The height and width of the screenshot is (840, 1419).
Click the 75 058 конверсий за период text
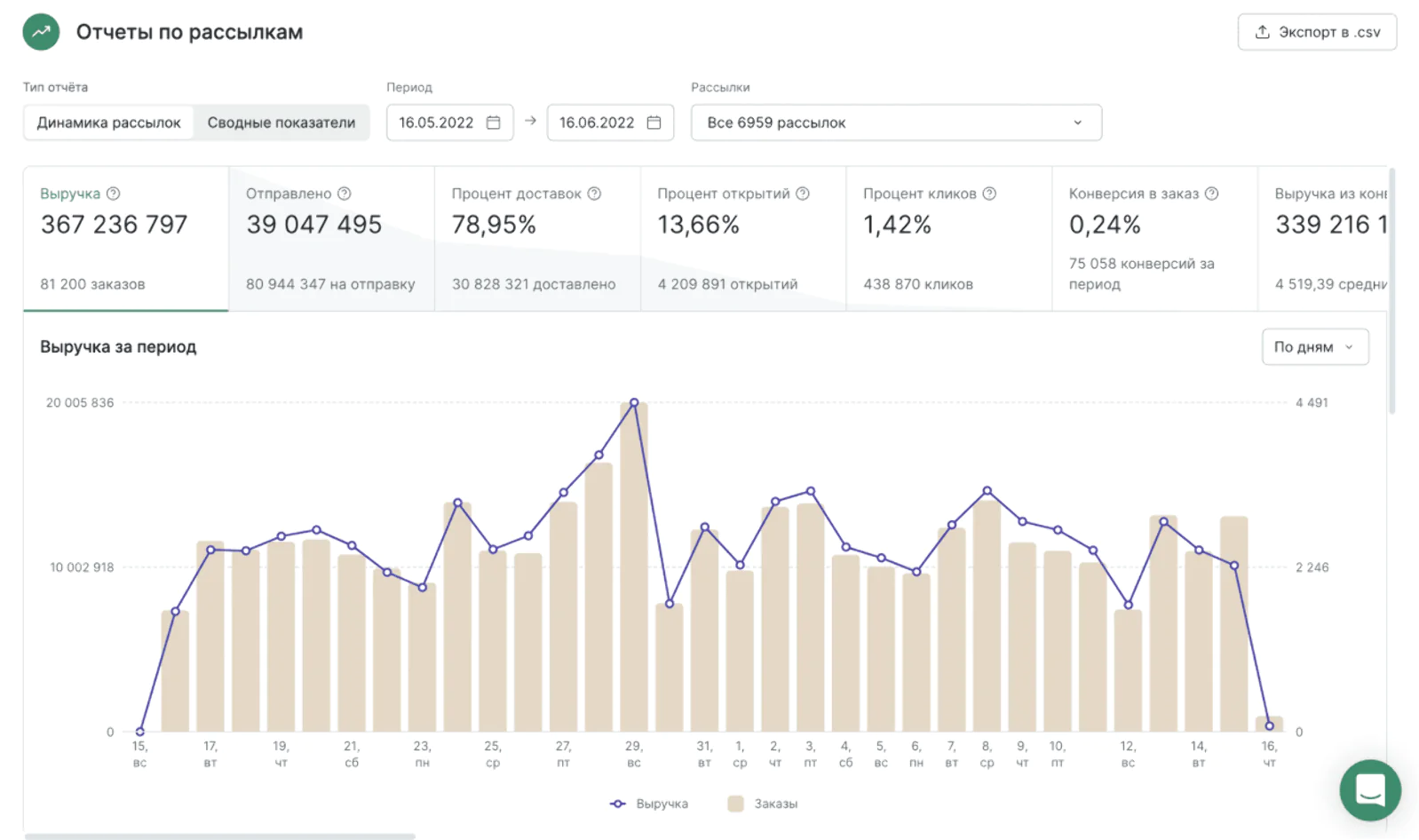pos(1142,273)
